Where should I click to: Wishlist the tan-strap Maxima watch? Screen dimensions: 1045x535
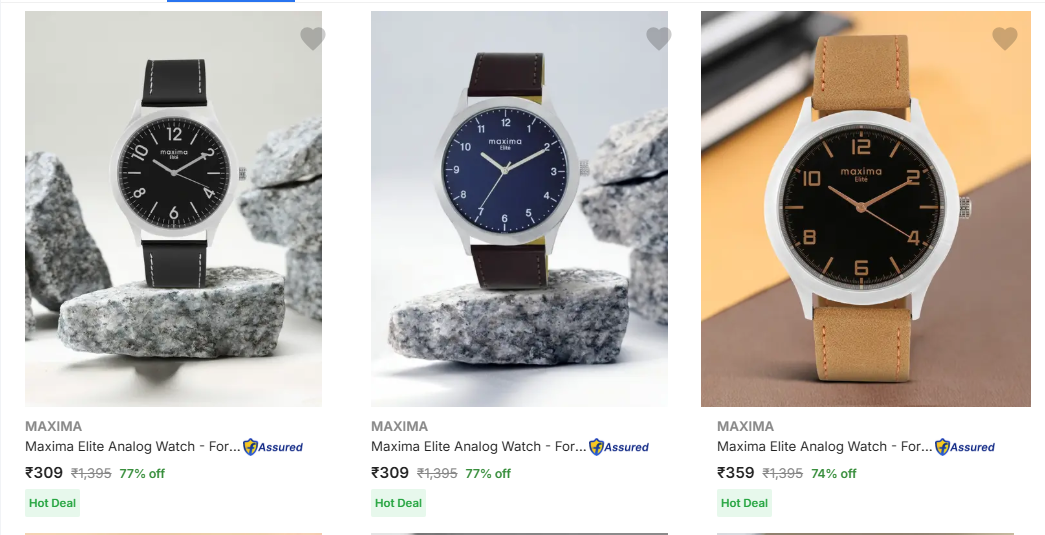[1004, 39]
